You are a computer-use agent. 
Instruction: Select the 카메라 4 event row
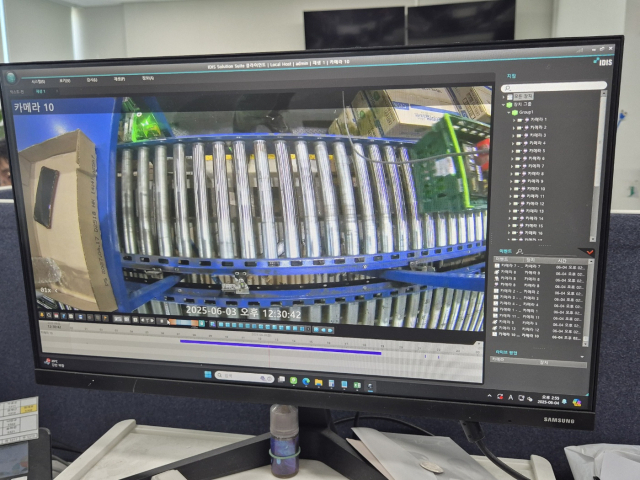tap(539, 304)
